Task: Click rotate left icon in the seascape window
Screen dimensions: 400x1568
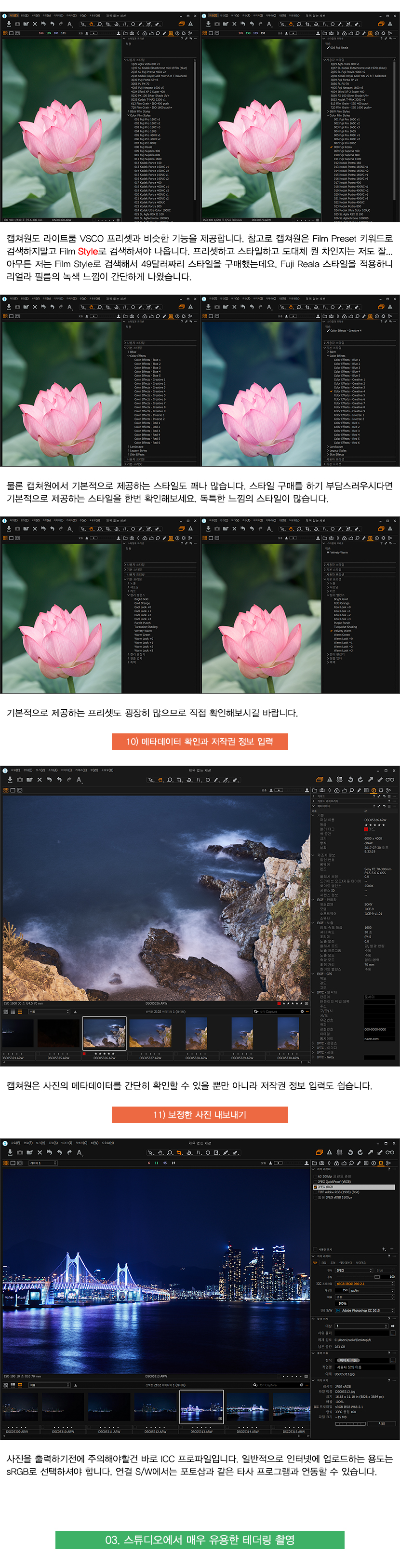Action: tap(350, 779)
